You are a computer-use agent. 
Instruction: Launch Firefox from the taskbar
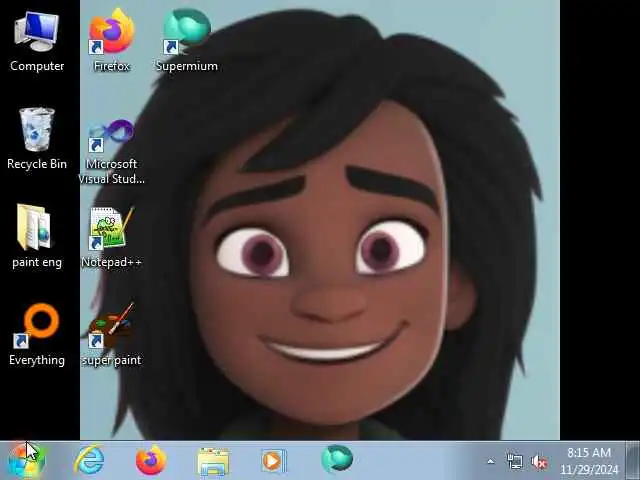151,460
